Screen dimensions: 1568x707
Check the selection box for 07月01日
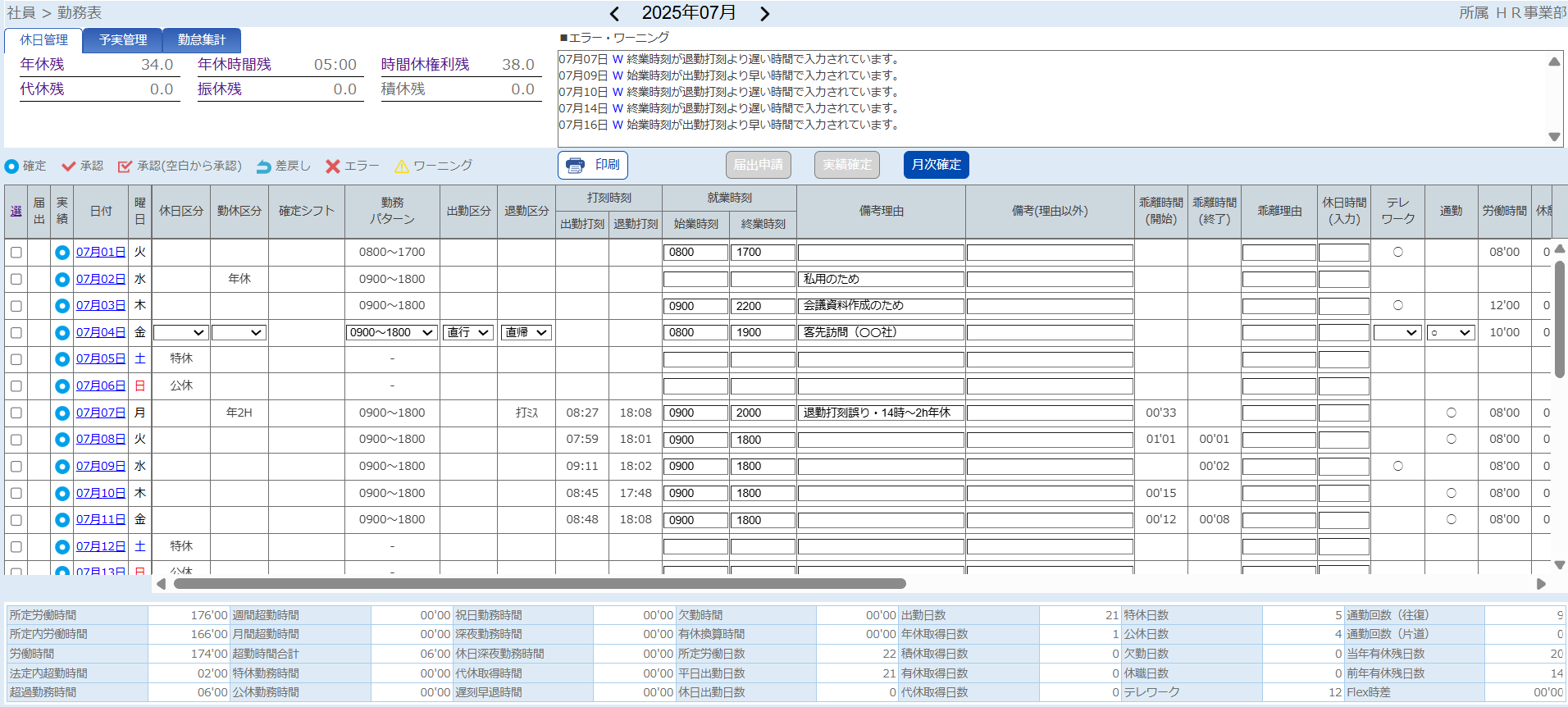pyautogui.click(x=16, y=253)
